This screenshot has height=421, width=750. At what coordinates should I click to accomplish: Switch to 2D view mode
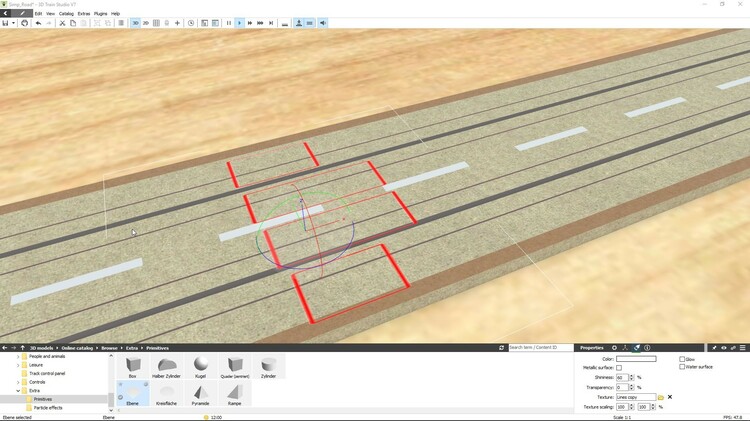146,23
